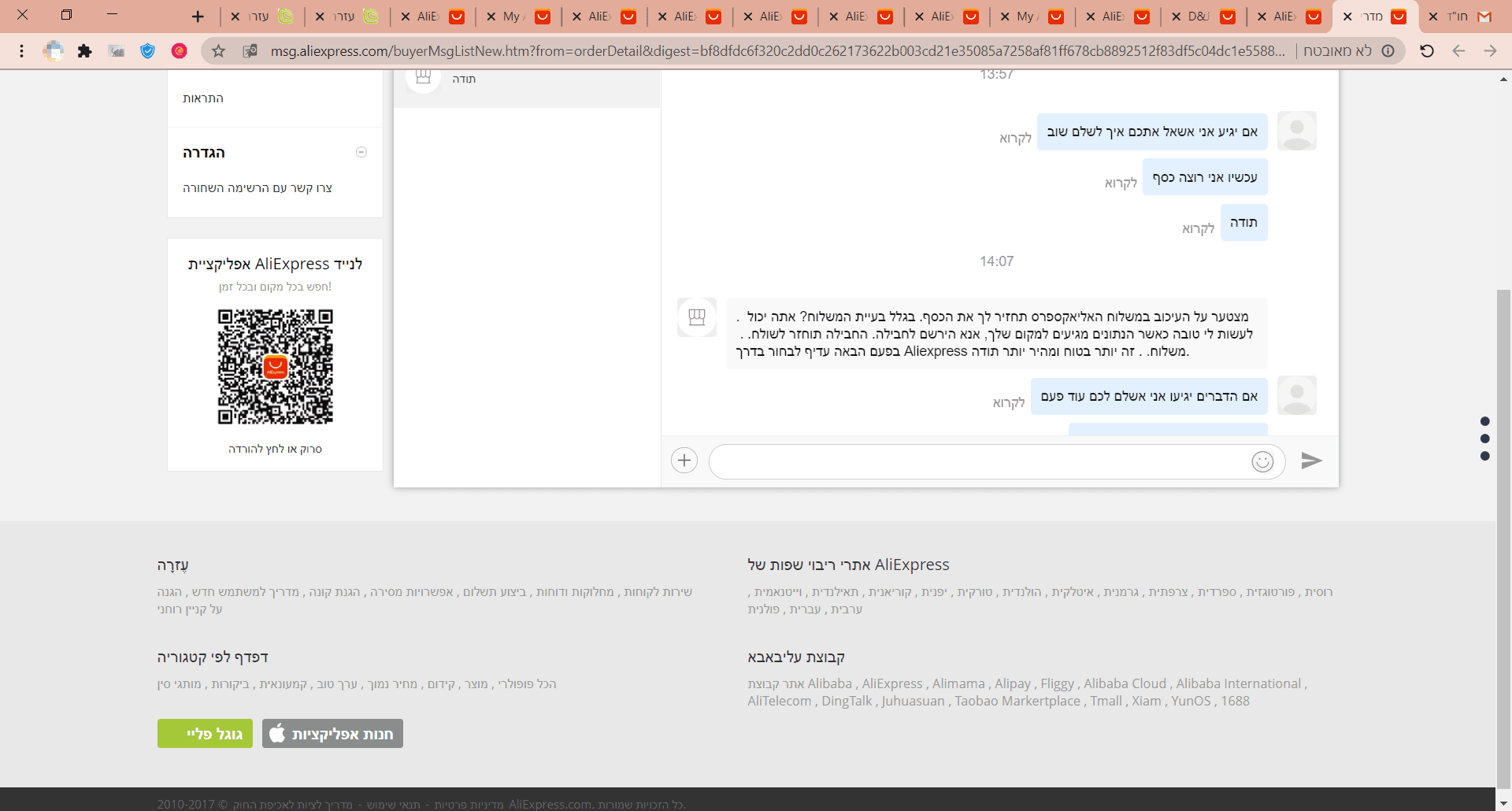Image resolution: width=1512 pixels, height=811 pixels.
Task: Switch to the D&J tab
Action: 1205,17
